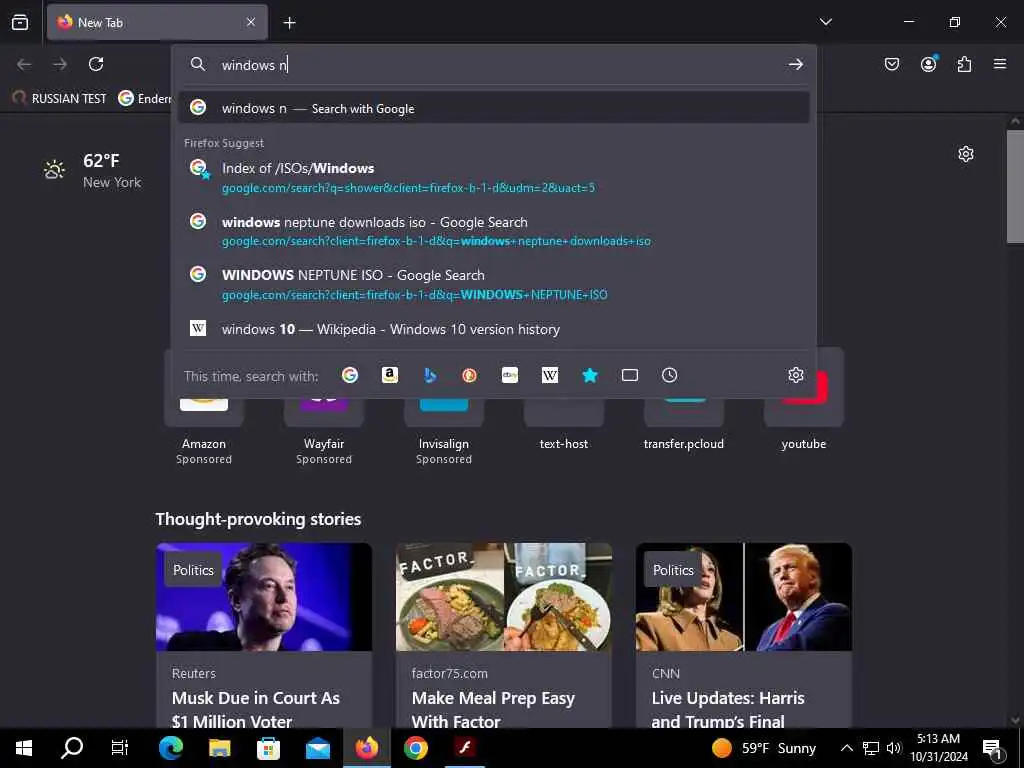The image size is (1024, 768).
Task: Click the page vertical scrollbar thumb
Action: coord(1015,187)
